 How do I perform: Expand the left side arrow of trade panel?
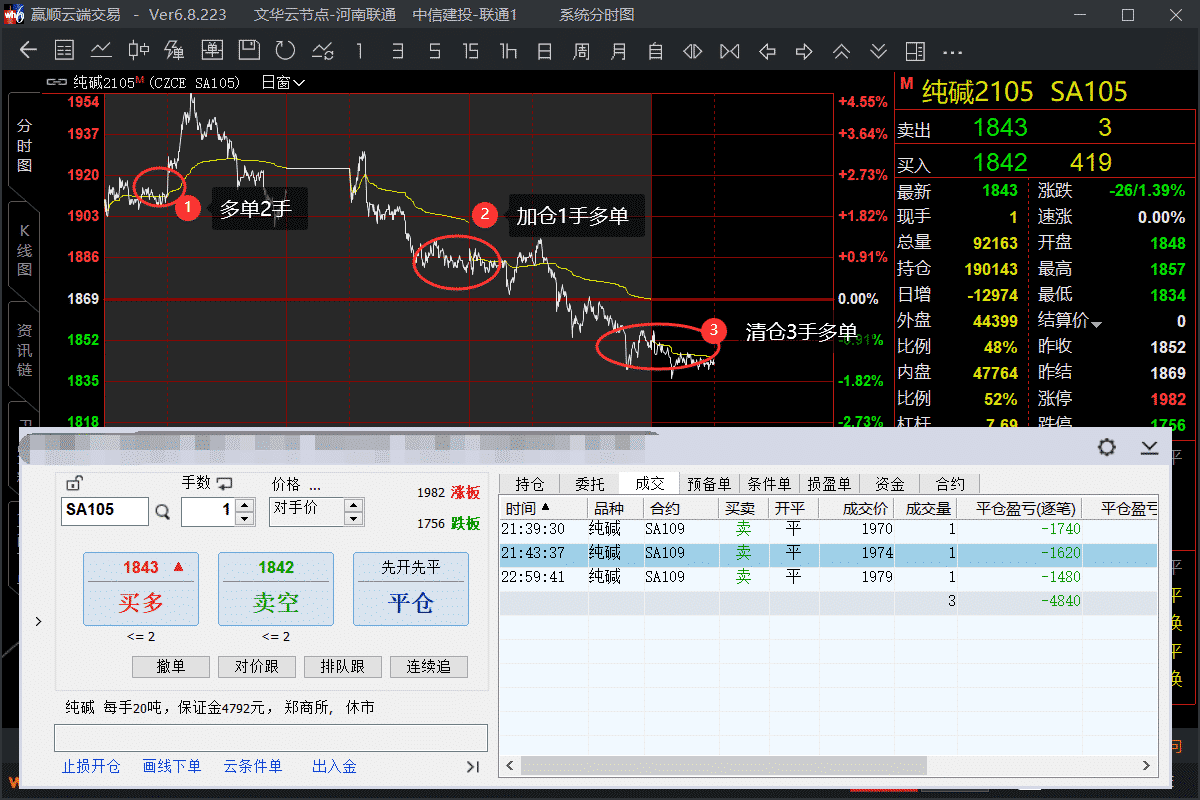point(38,621)
